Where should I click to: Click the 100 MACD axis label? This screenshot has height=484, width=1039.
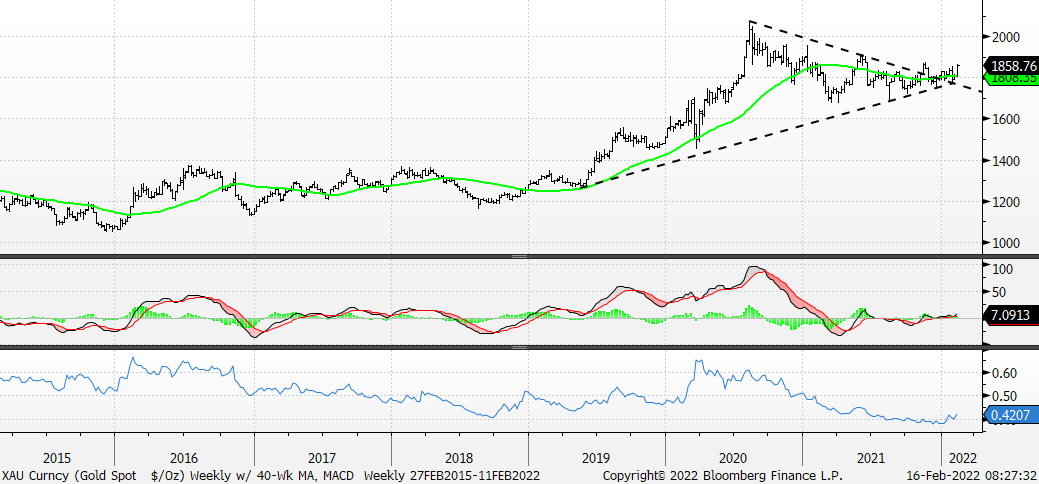(x=1003, y=269)
